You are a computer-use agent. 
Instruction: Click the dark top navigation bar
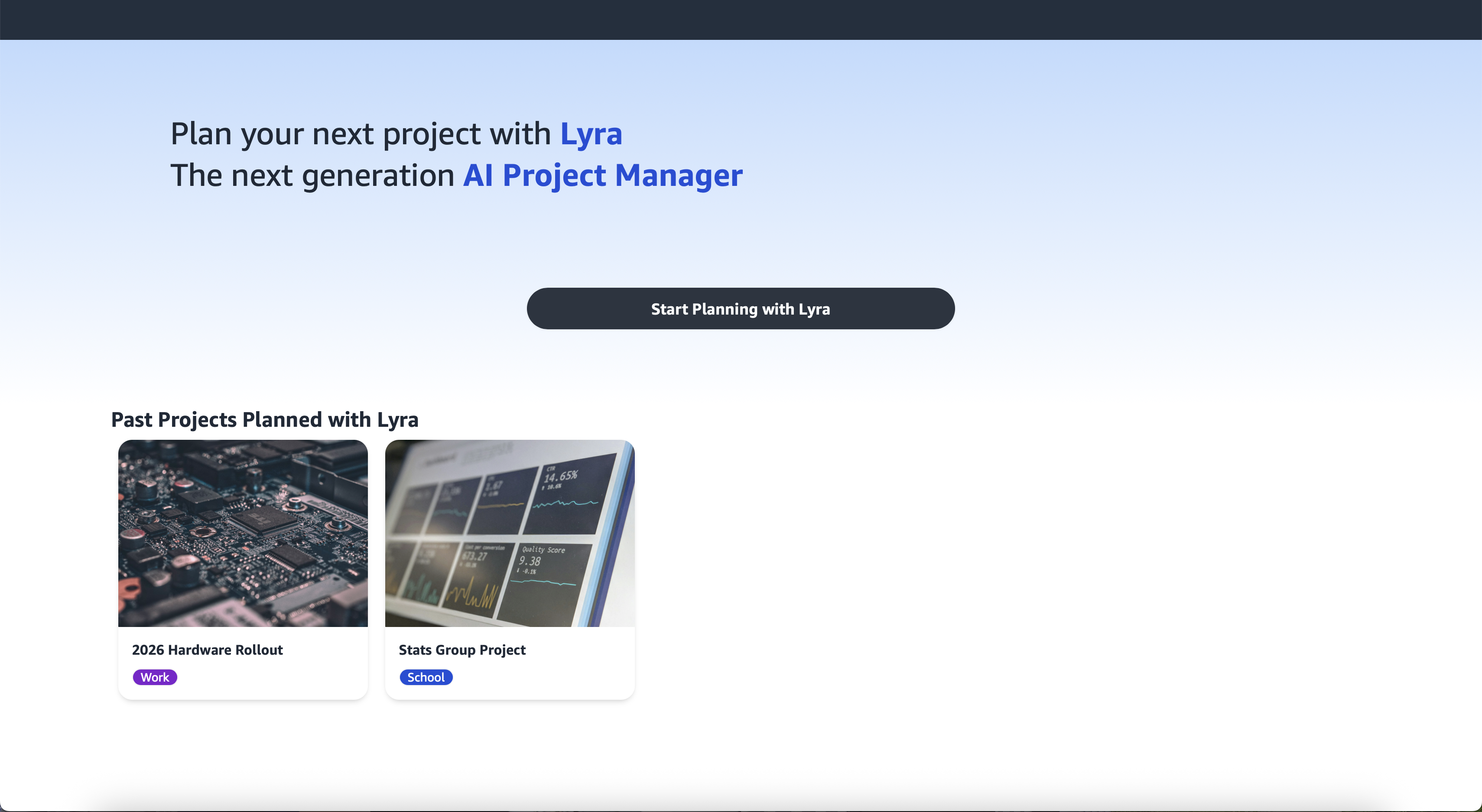741,19
